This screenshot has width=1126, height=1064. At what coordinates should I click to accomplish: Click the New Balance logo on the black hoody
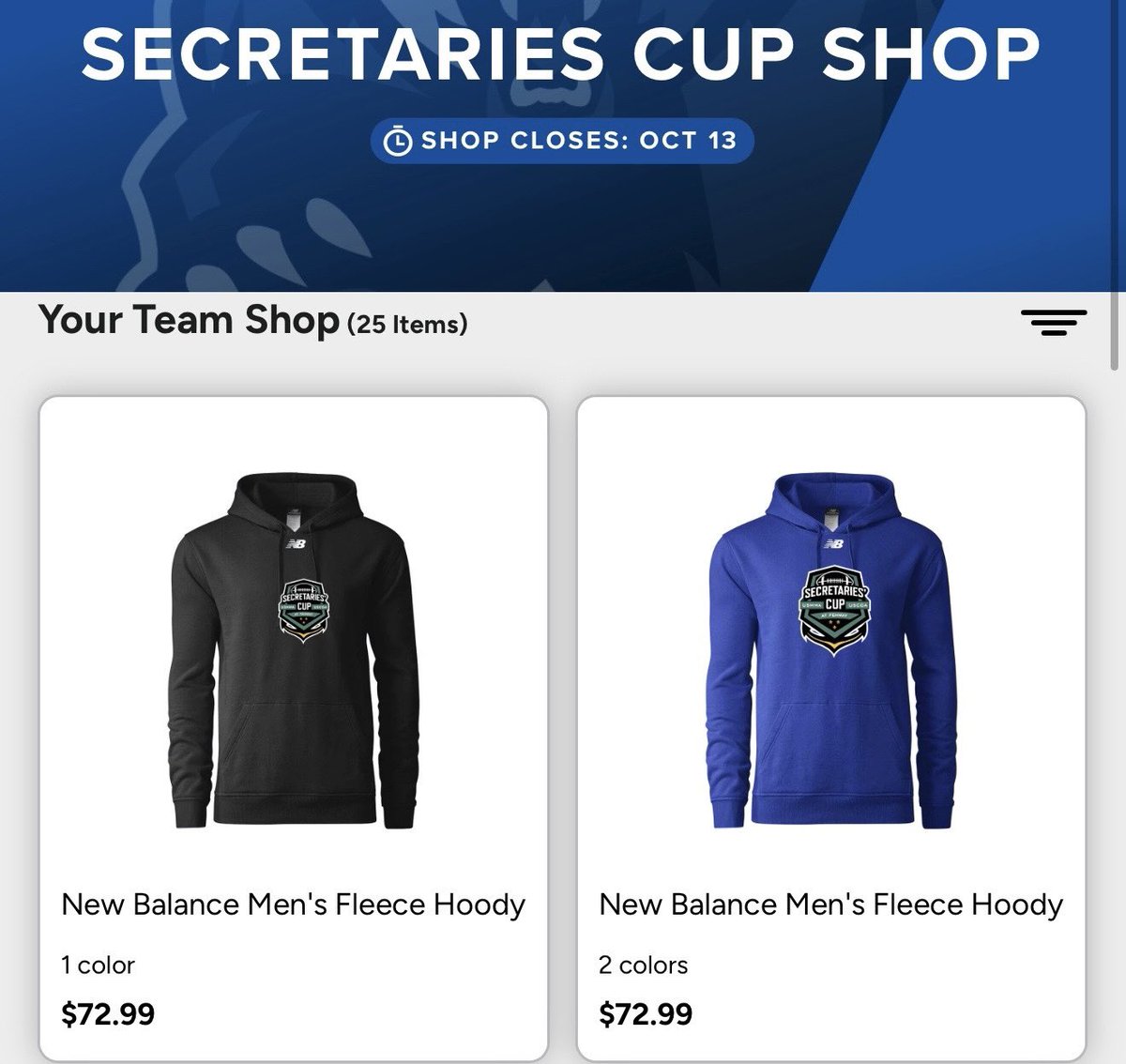click(297, 544)
